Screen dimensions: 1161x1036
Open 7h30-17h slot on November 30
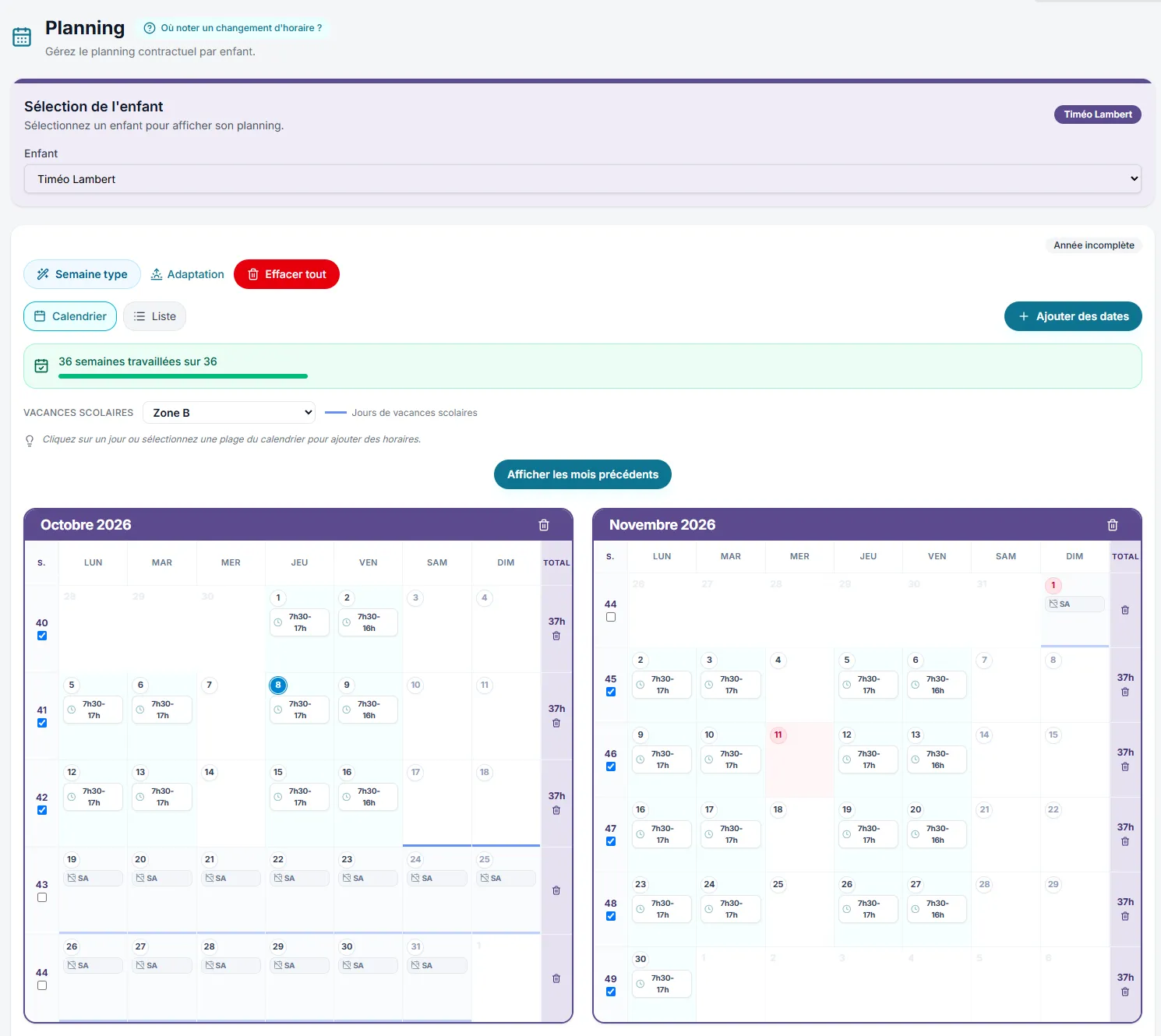pyautogui.click(x=662, y=984)
